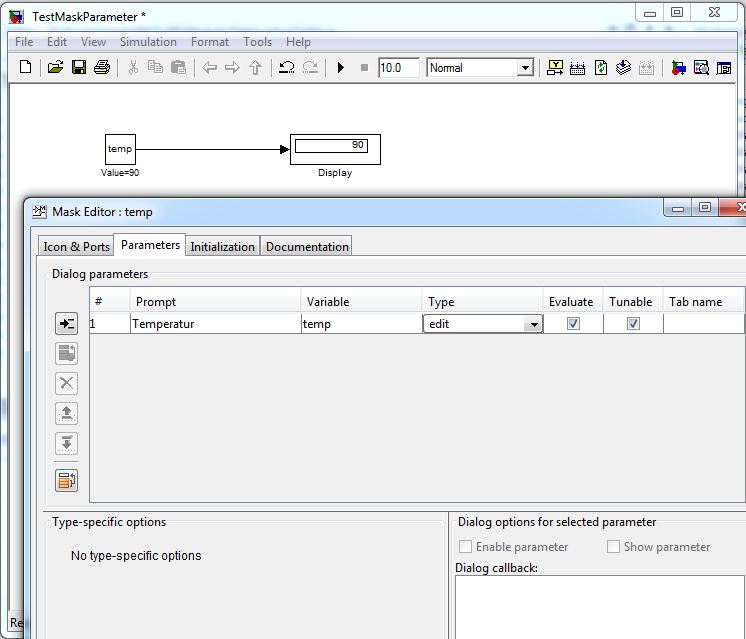The height and width of the screenshot is (639, 746).
Task: Switch to the Initialization tab
Action: coord(222,247)
